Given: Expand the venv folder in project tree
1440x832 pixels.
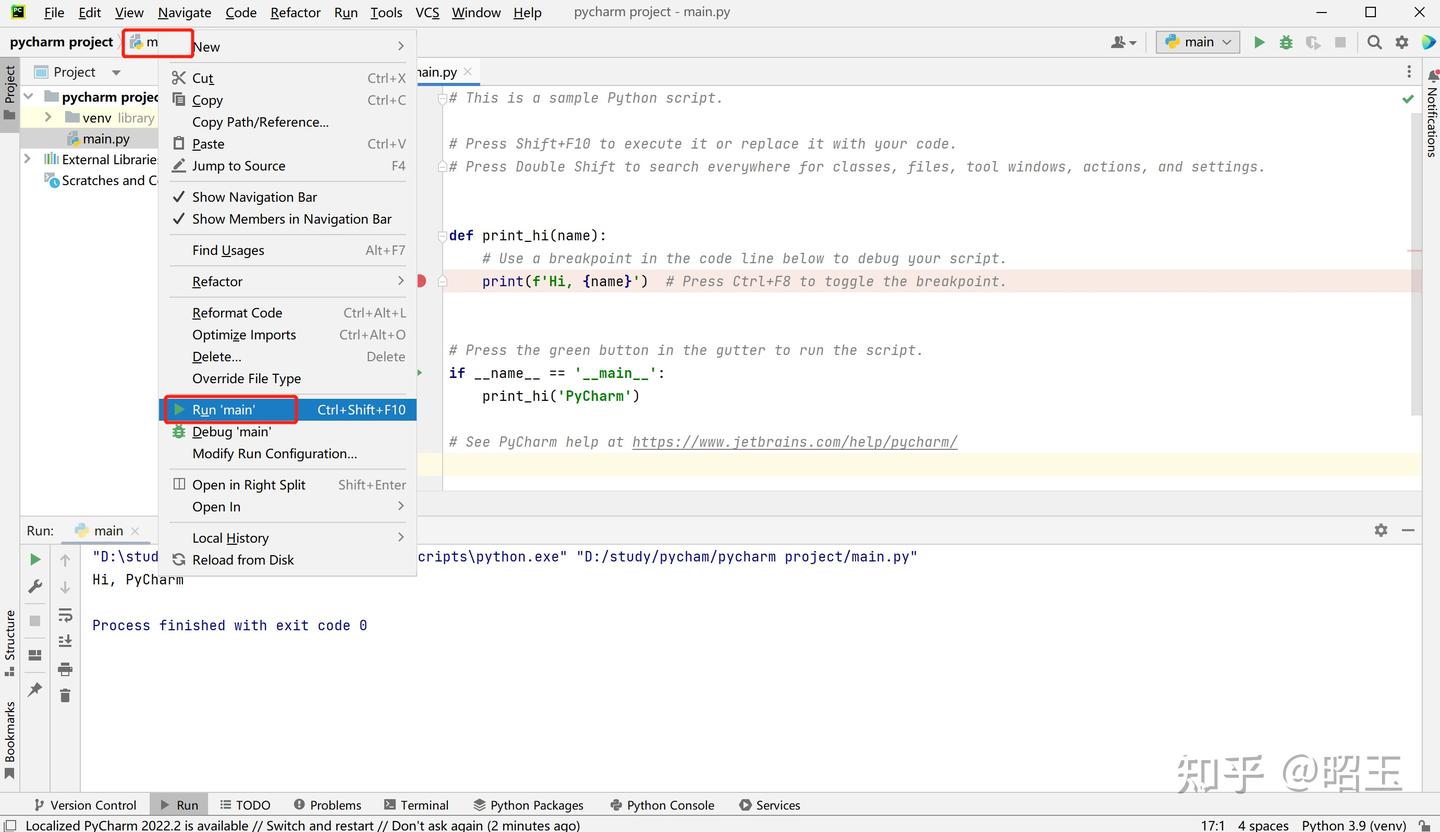Looking at the screenshot, I should pyautogui.click(x=47, y=117).
